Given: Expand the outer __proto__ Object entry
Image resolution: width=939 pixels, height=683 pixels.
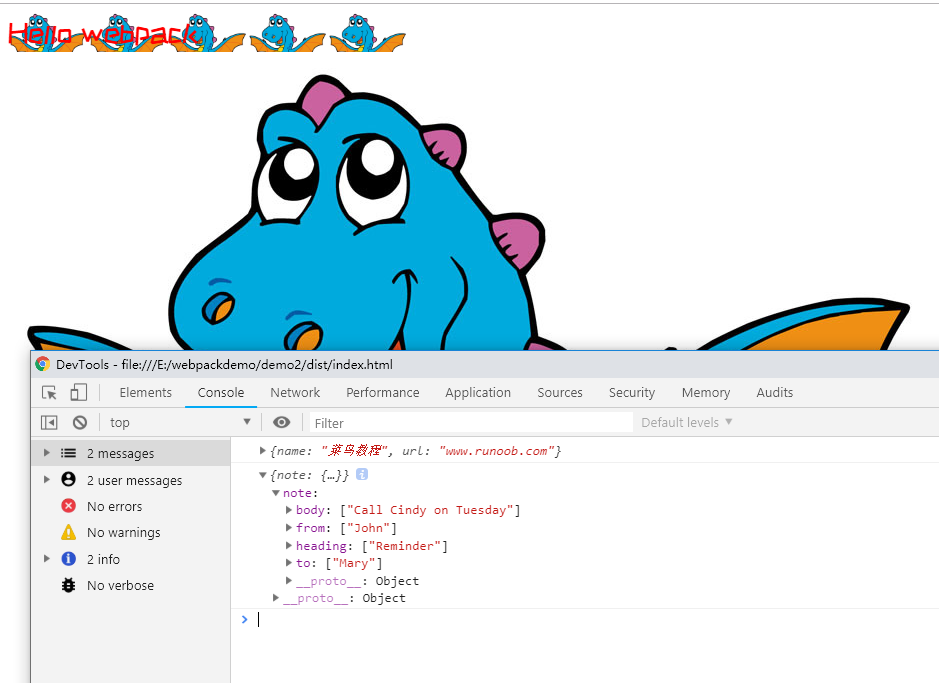Looking at the screenshot, I should pyautogui.click(x=275, y=597).
